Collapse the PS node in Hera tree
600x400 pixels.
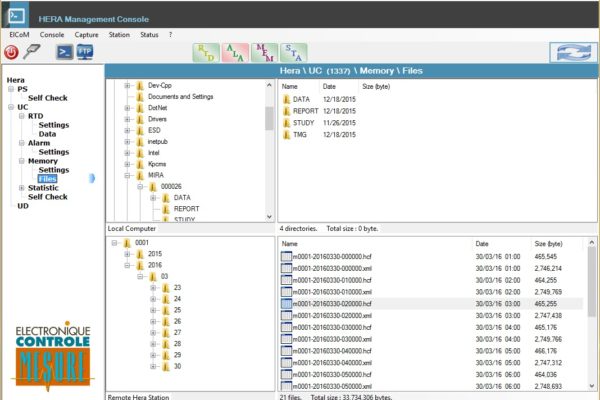[x=11, y=89]
